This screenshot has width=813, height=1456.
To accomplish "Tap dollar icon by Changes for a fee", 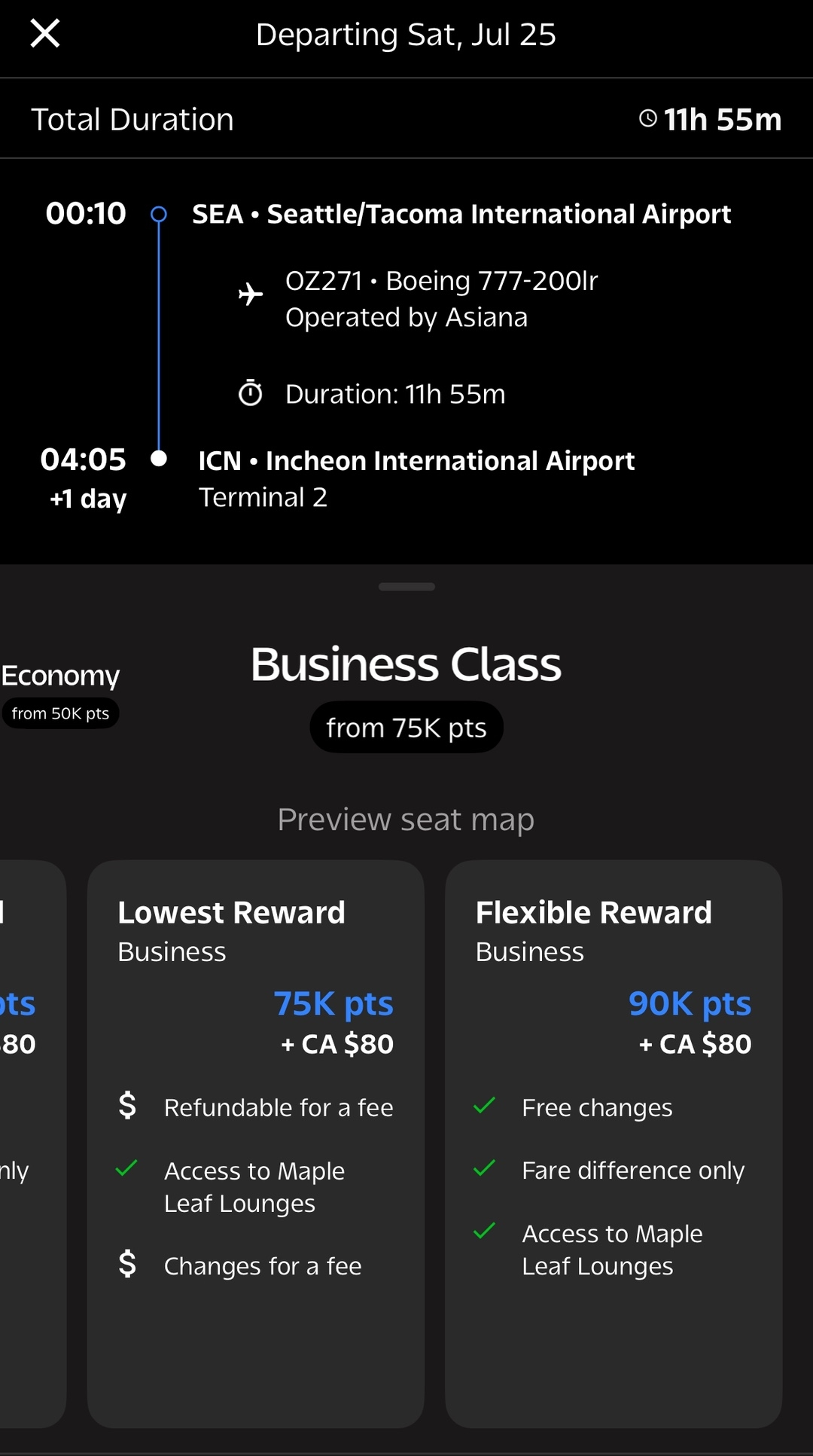I will click(128, 1264).
